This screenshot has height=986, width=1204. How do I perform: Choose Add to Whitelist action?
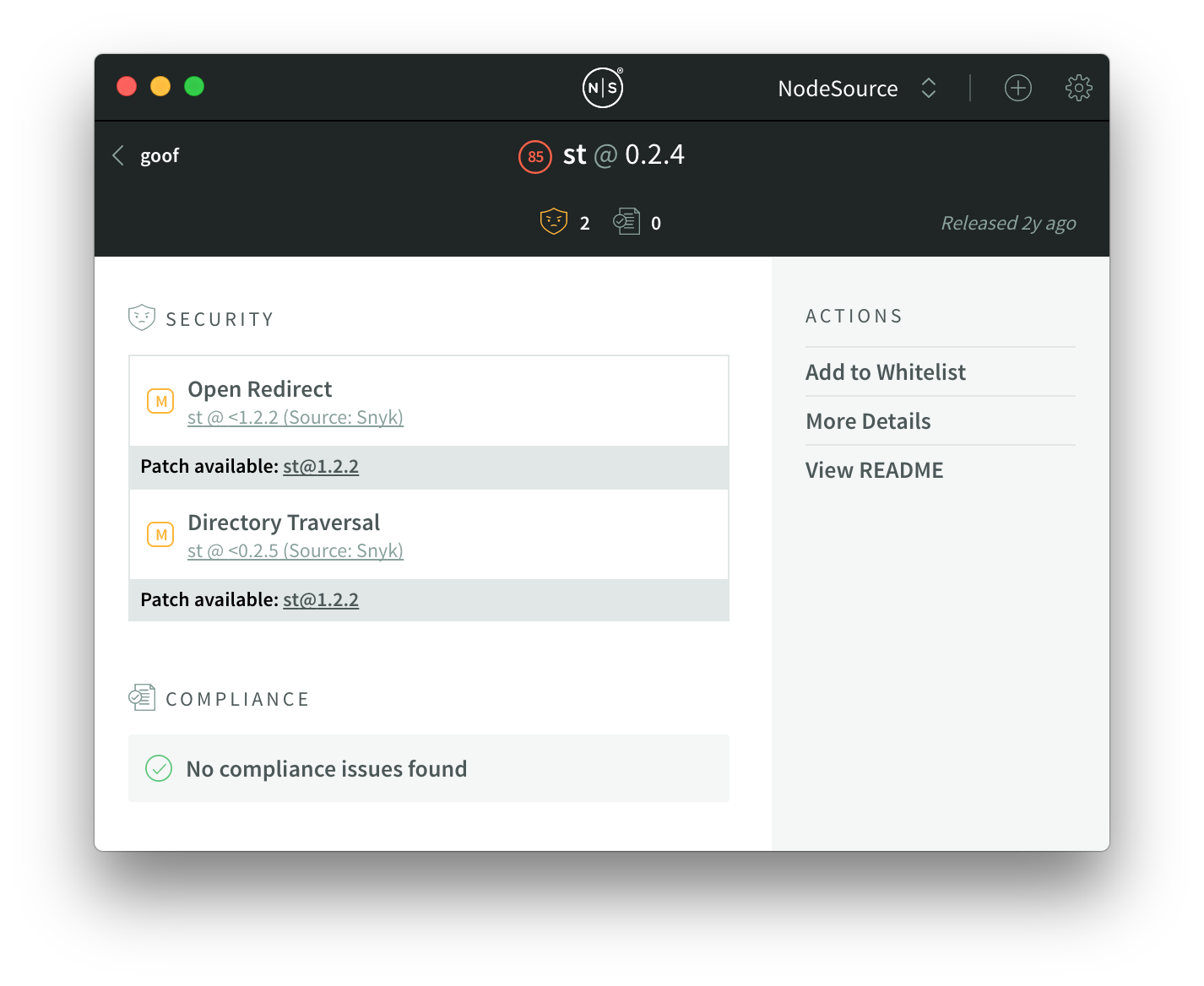click(x=886, y=372)
